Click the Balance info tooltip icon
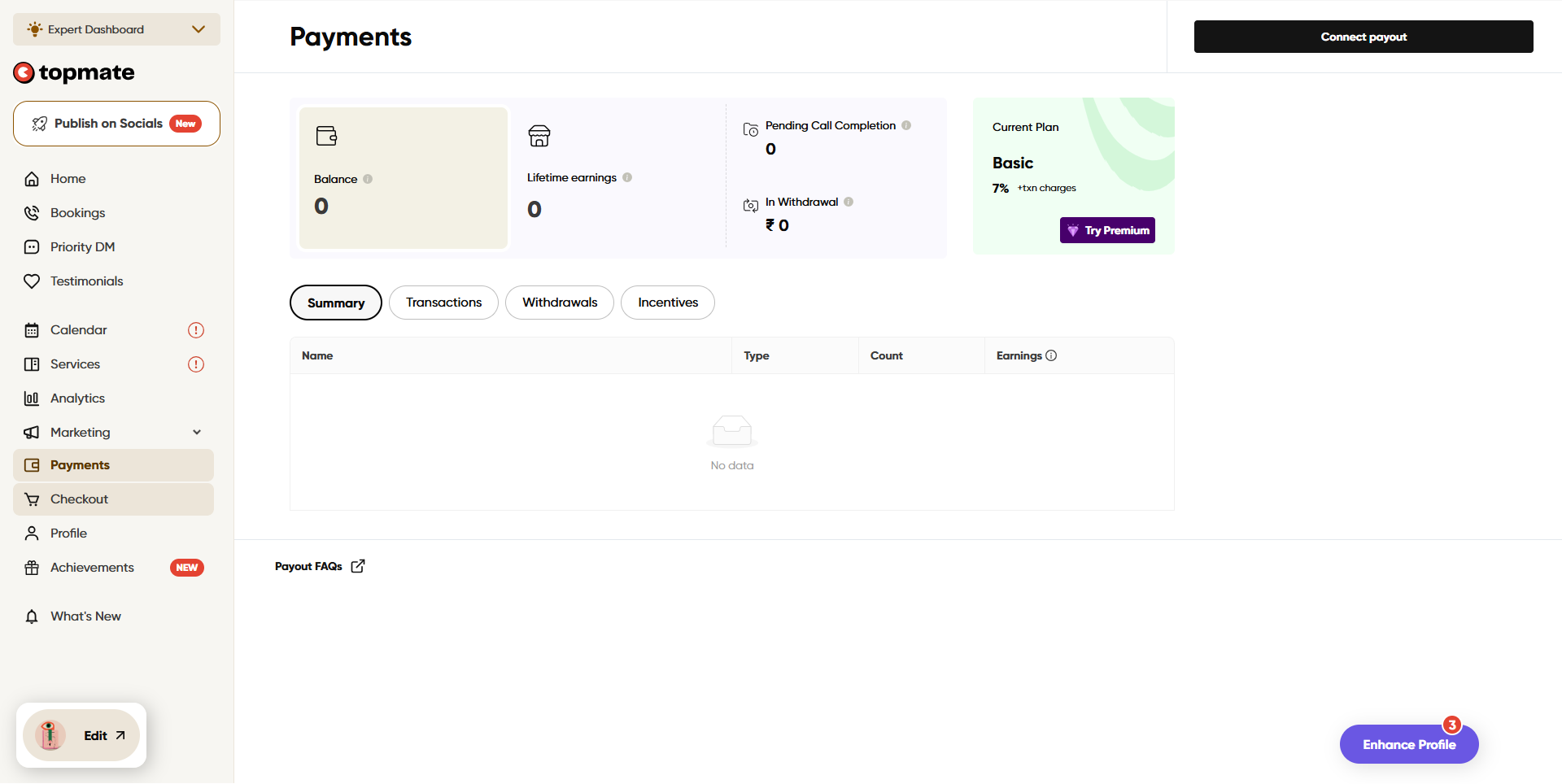Image resolution: width=1562 pixels, height=784 pixels. click(x=368, y=179)
